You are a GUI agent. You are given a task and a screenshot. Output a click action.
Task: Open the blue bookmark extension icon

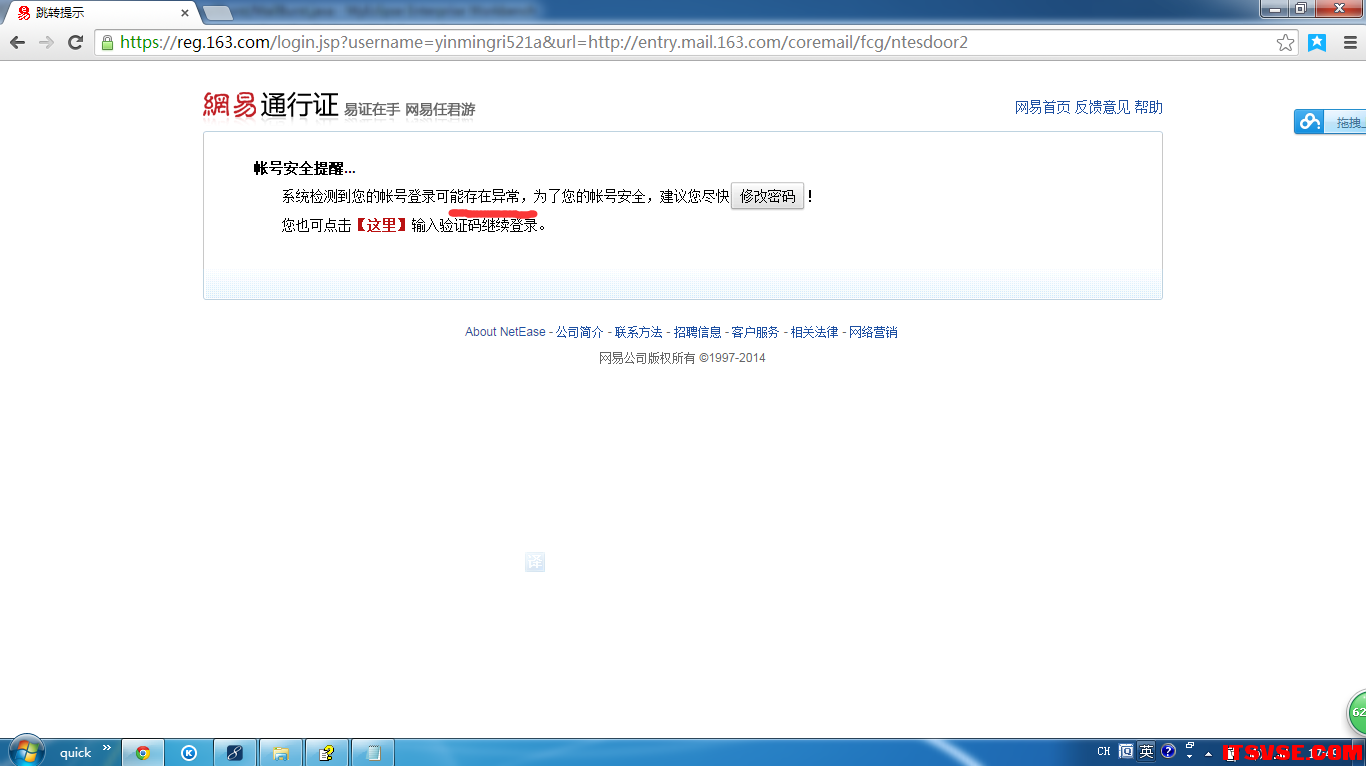1317,42
